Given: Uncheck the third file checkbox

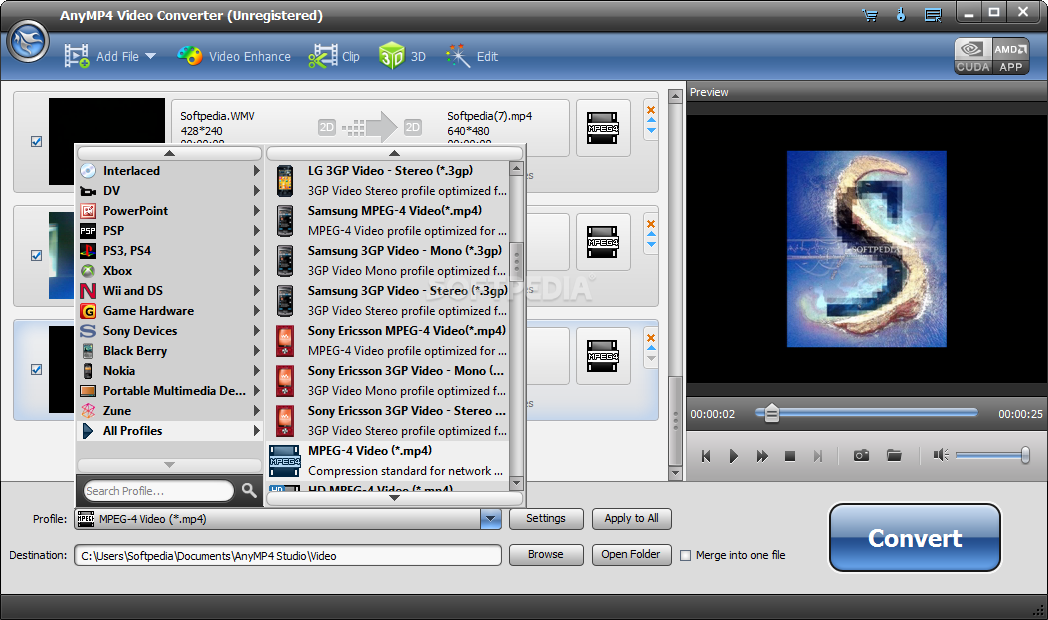Looking at the screenshot, I should (37, 369).
